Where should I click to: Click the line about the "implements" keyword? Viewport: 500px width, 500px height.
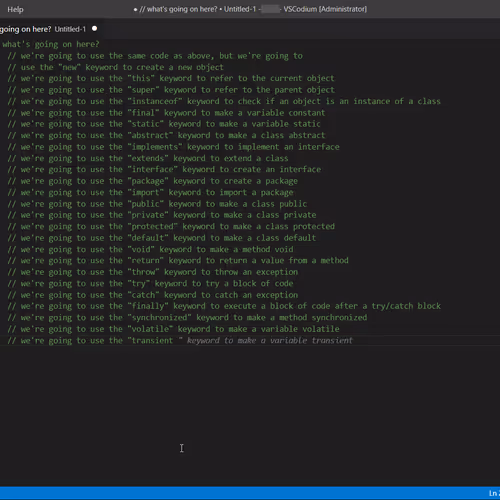(x=173, y=147)
